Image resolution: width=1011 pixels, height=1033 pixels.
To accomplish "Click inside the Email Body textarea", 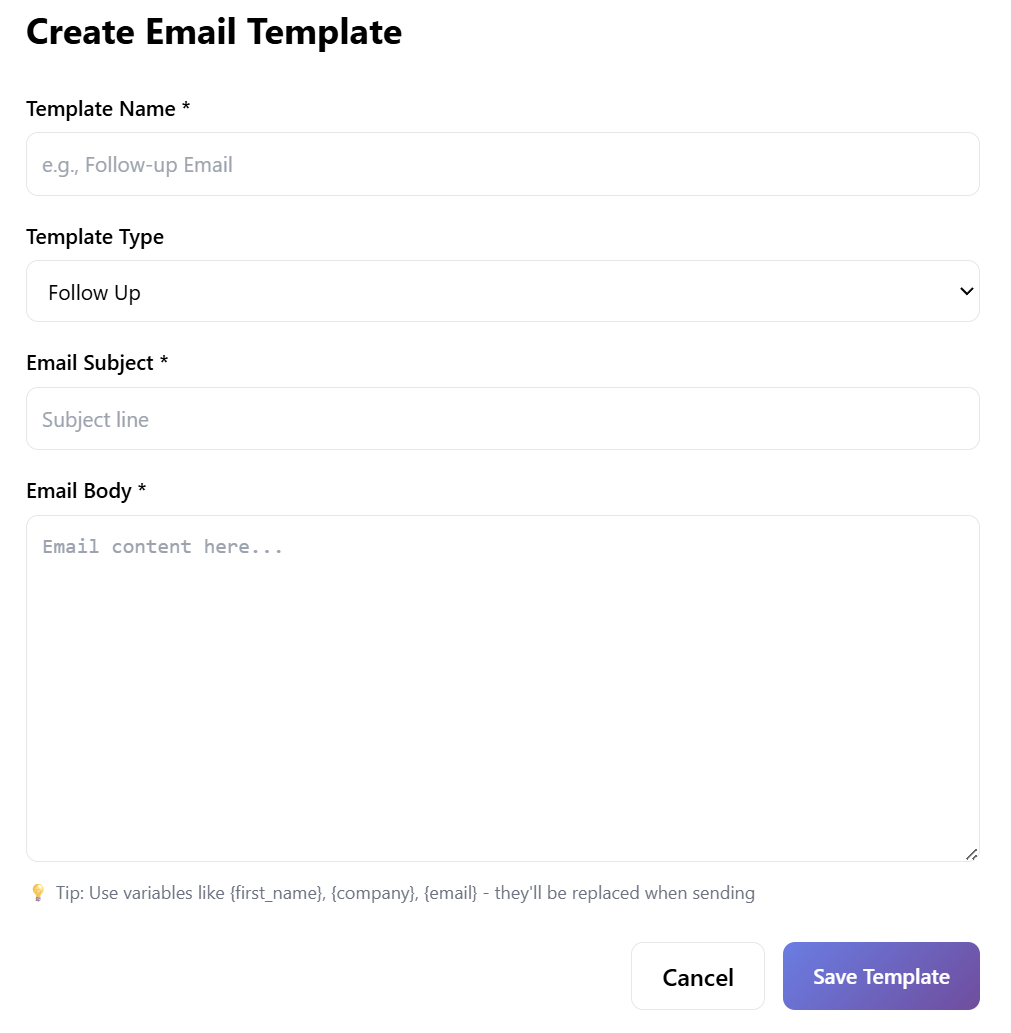I will click(502, 688).
